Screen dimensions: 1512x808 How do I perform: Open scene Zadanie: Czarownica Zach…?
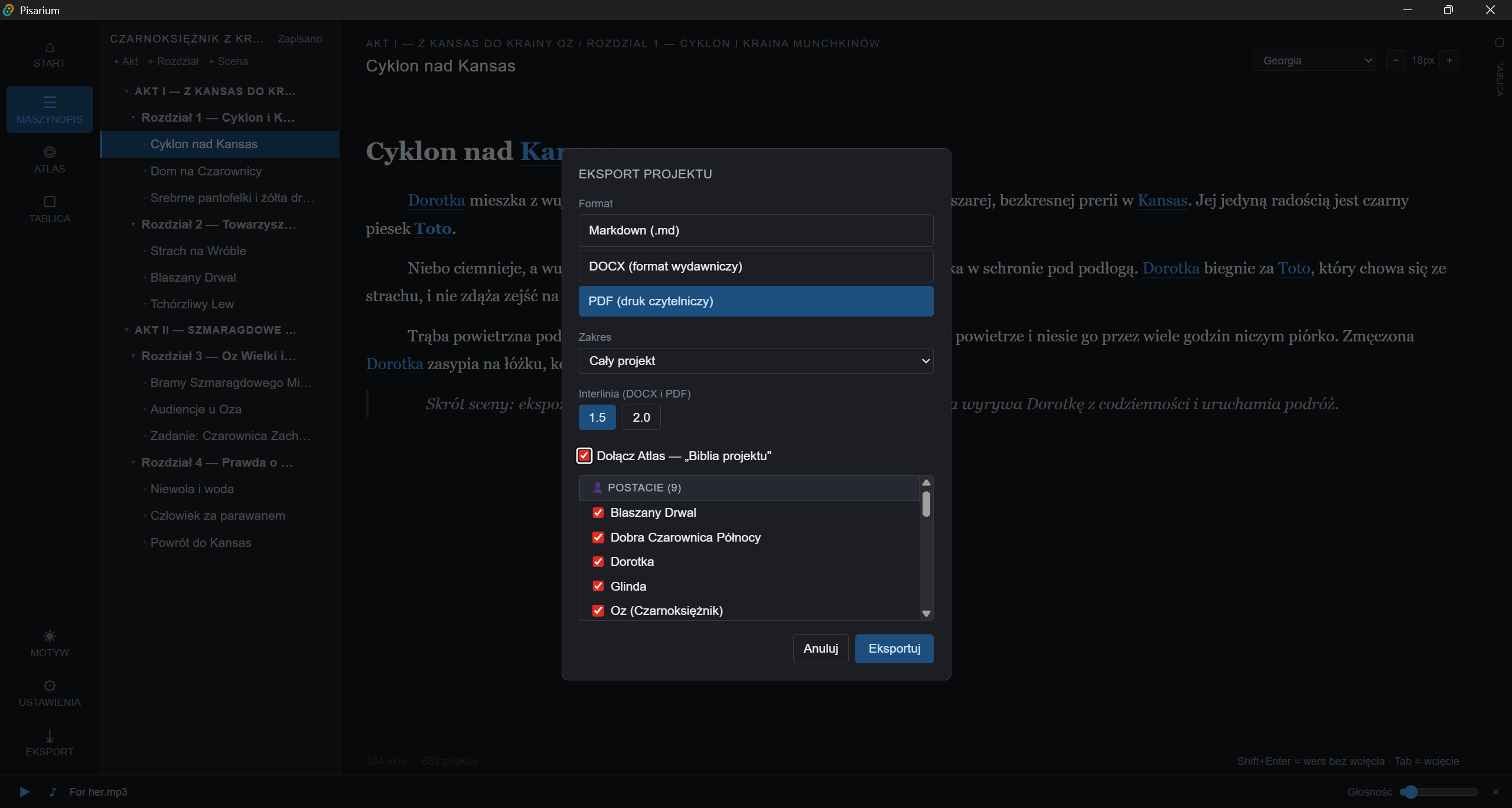220,436
